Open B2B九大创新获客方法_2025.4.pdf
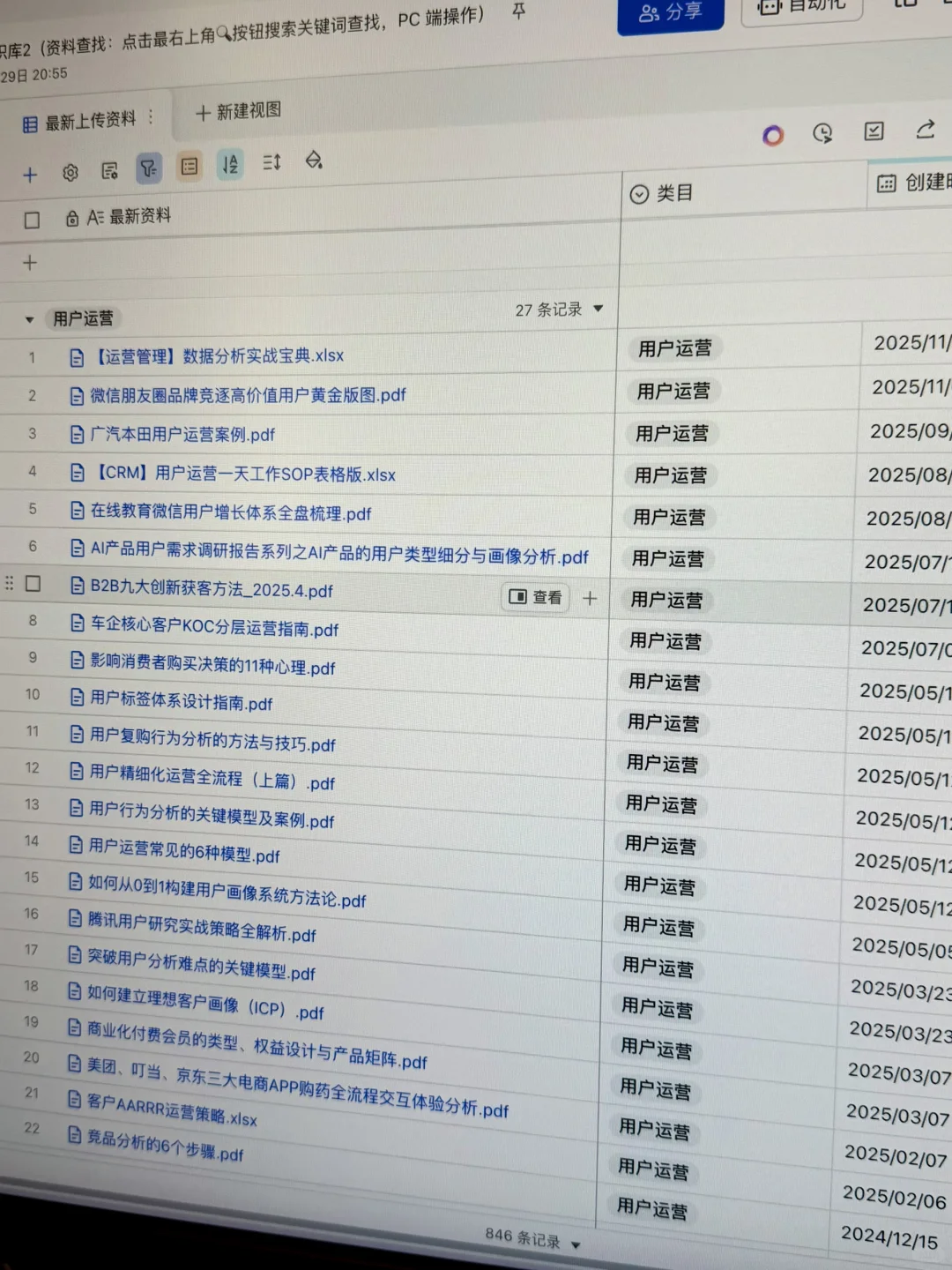The width and height of the screenshot is (952, 1270). tap(212, 588)
